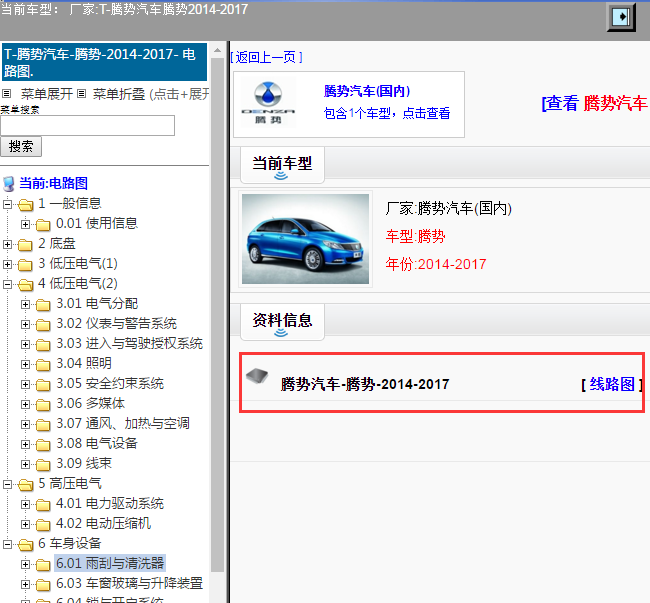Select the 3.02 仪表与警告系统 tree item
The width and height of the screenshot is (650, 603).
coord(116,324)
